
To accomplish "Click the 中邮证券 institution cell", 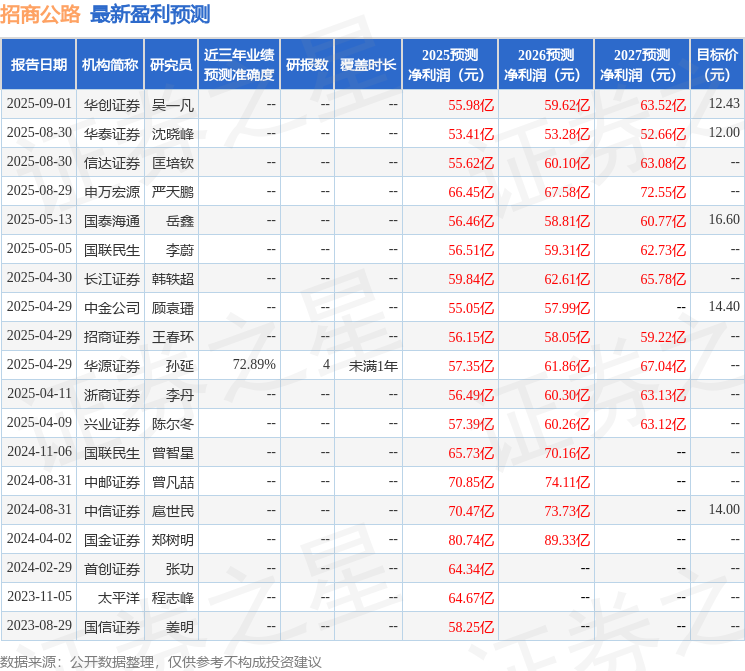I will click(x=112, y=481).
